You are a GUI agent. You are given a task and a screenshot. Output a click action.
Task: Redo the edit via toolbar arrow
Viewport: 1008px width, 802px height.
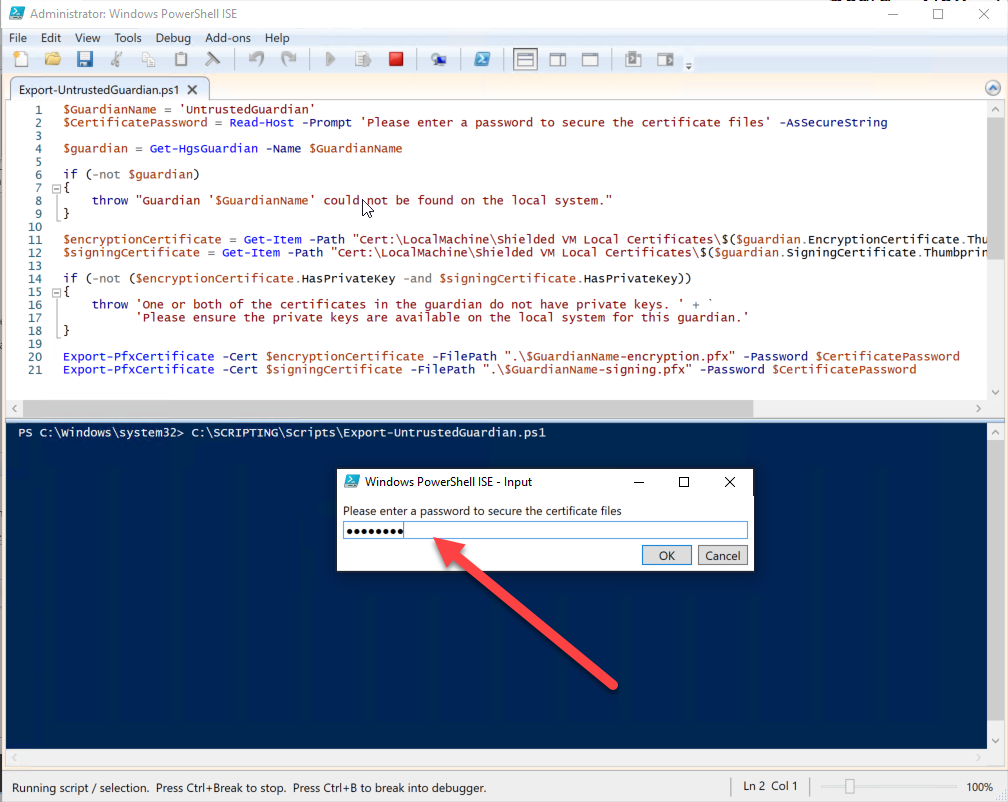(289, 60)
